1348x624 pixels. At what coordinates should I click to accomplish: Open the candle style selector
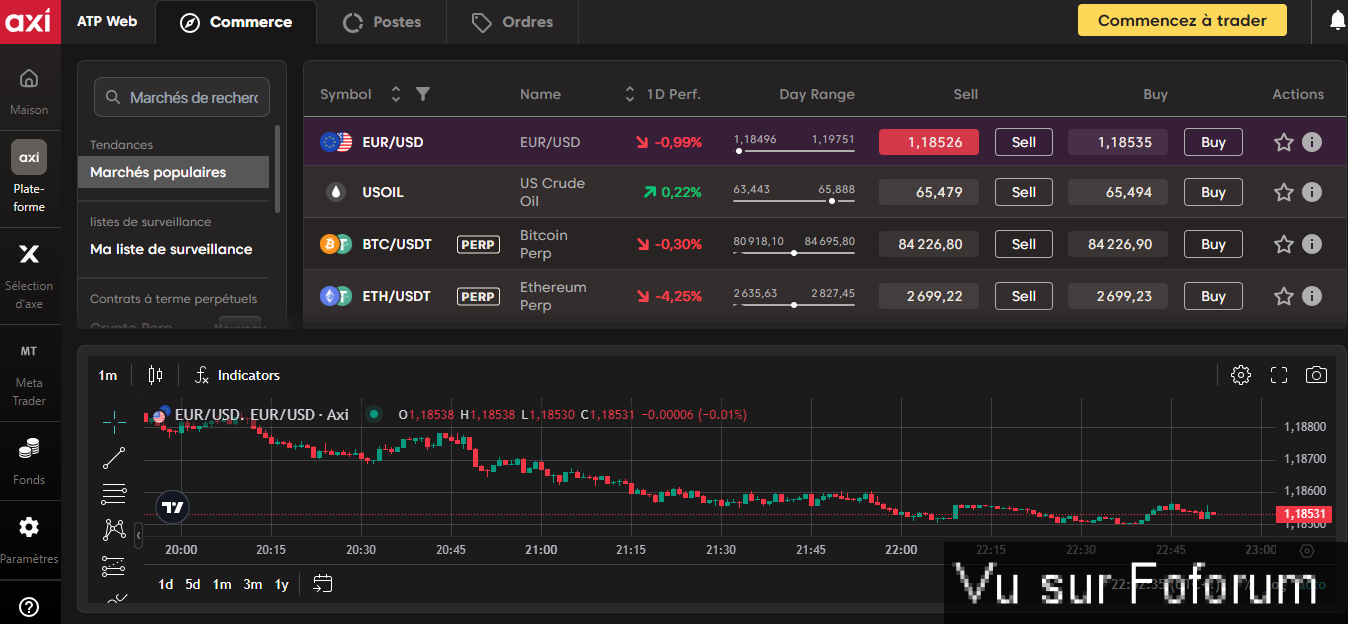[x=155, y=375]
